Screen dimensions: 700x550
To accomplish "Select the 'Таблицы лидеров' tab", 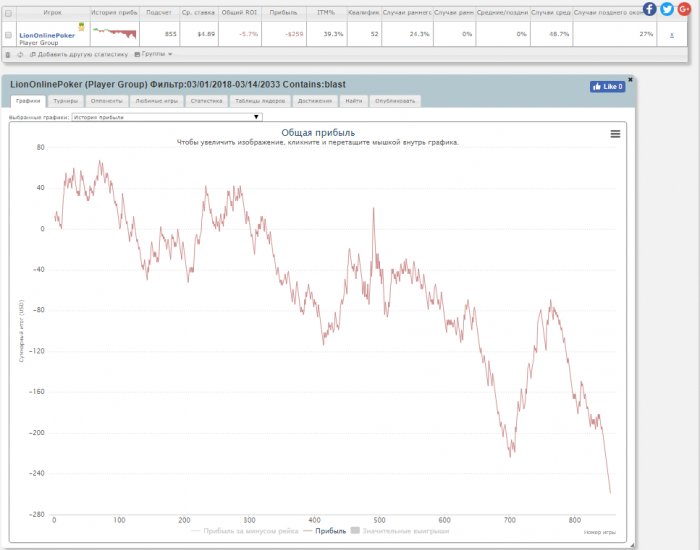I will pos(254,101).
